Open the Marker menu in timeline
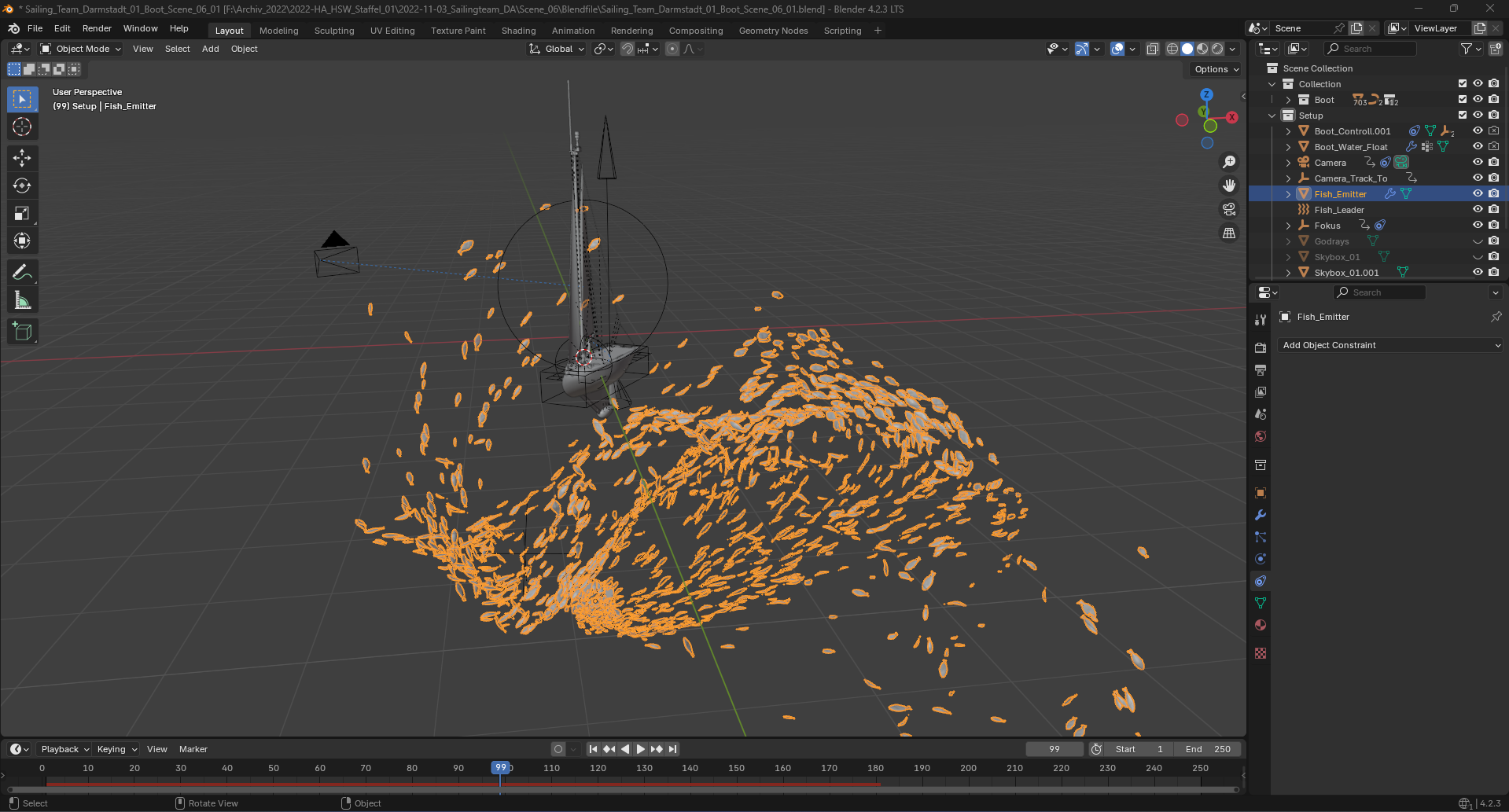This screenshot has width=1509, height=812. [x=193, y=749]
